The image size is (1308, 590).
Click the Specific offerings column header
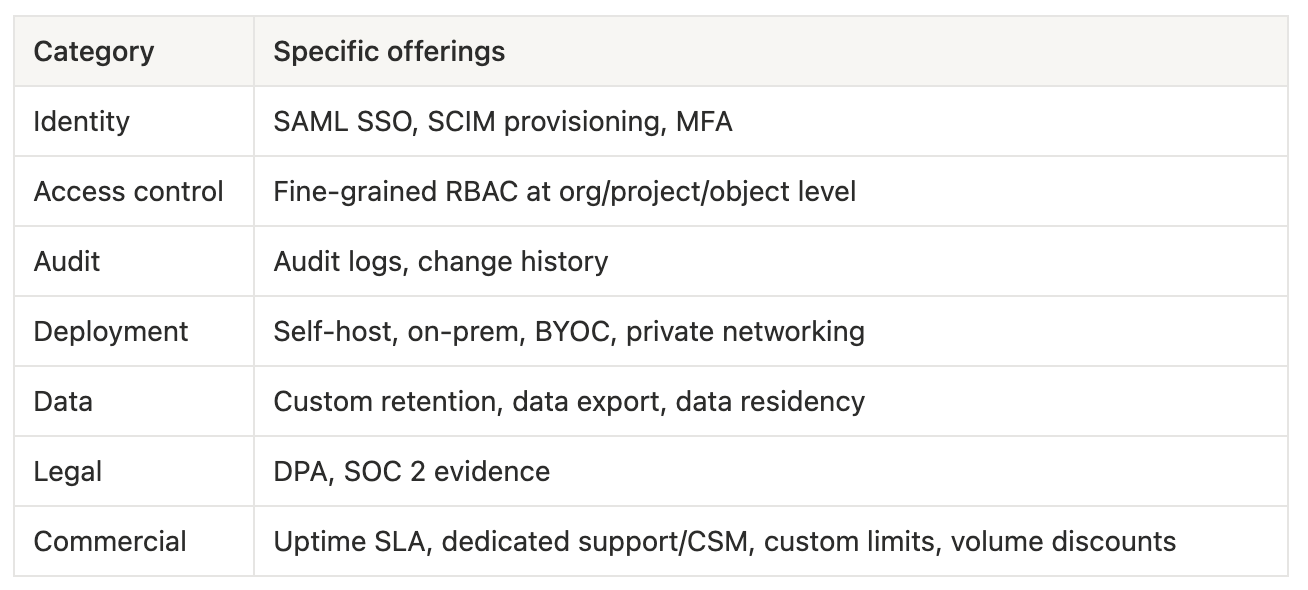[771, 51]
